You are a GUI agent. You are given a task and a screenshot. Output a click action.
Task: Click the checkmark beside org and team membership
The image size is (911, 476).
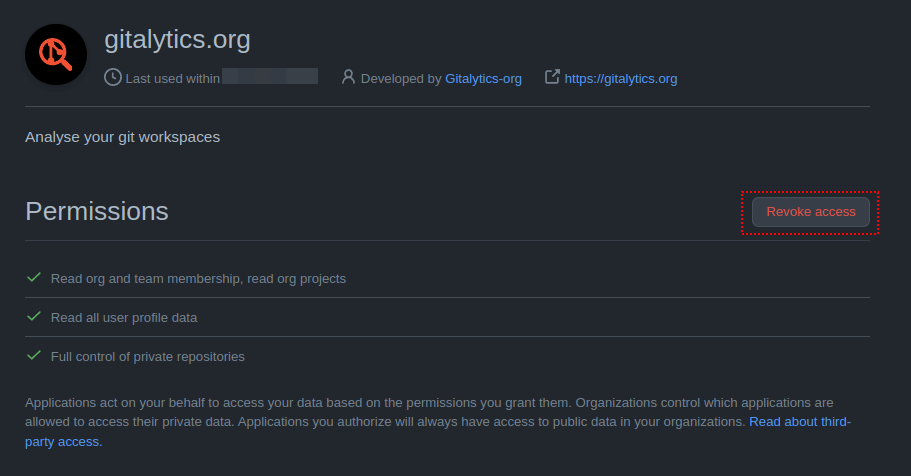click(34, 277)
